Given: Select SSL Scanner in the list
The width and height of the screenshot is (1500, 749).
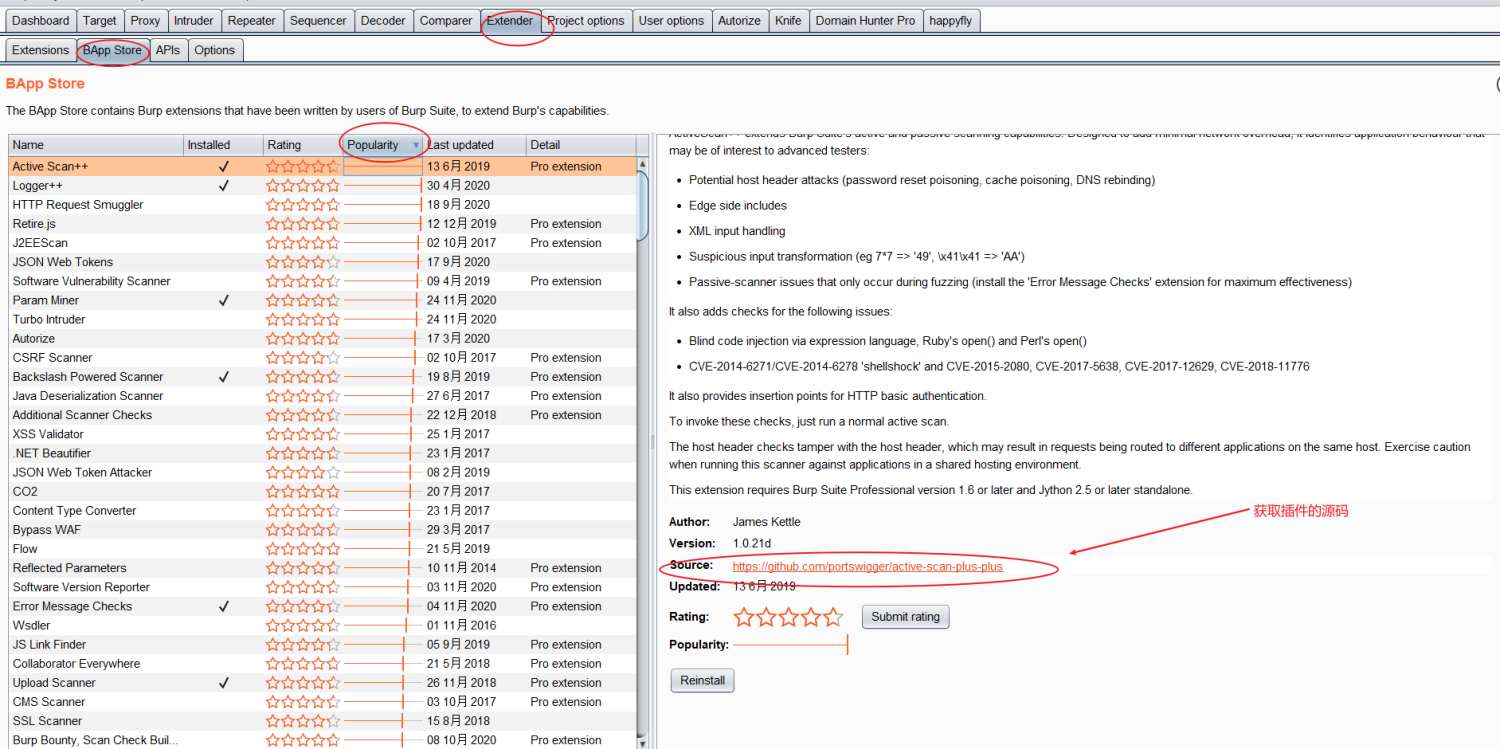Looking at the screenshot, I should [322, 721].
